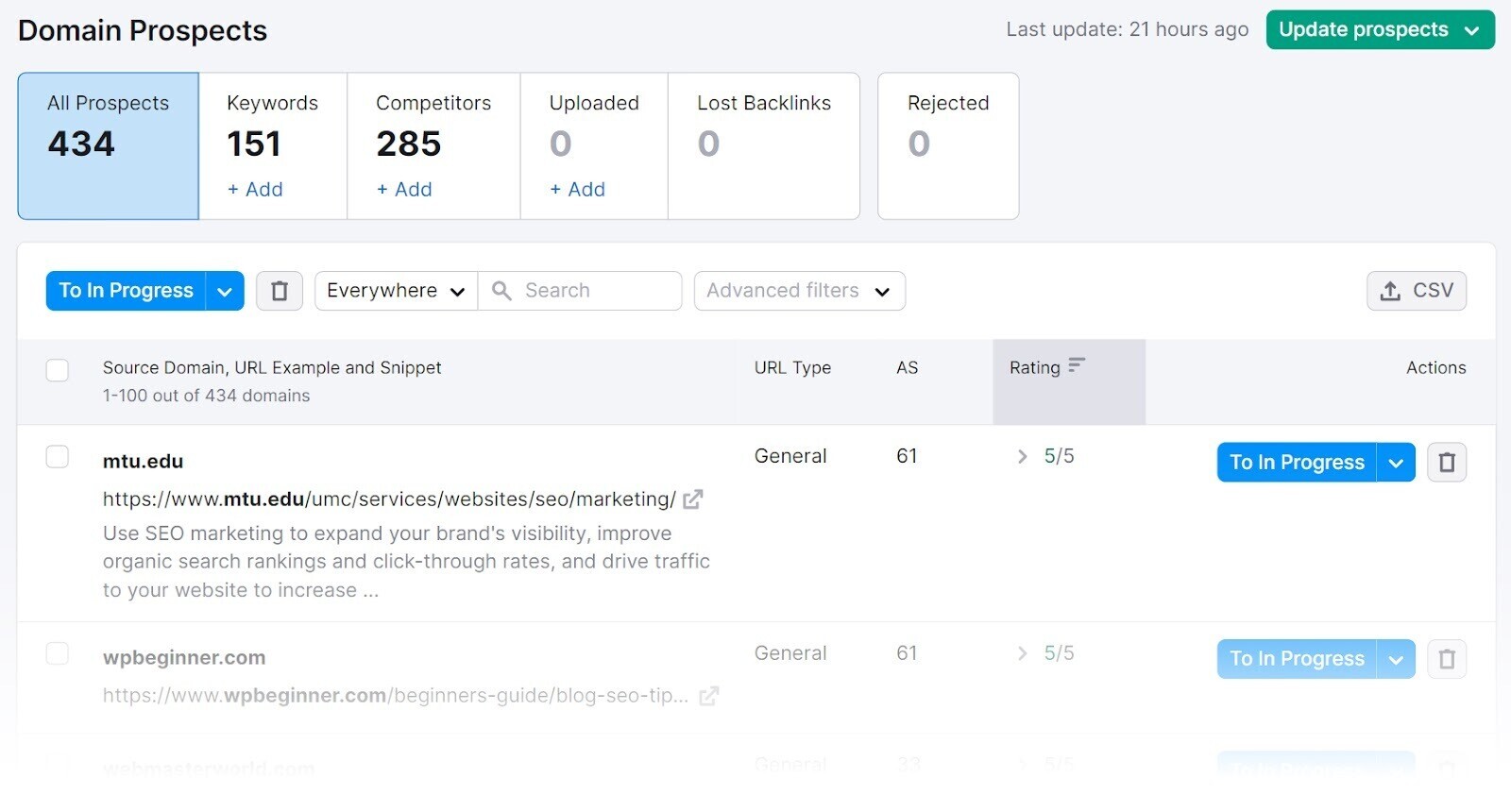Open wpbeginner.com URL external link icon

(708, 697)
